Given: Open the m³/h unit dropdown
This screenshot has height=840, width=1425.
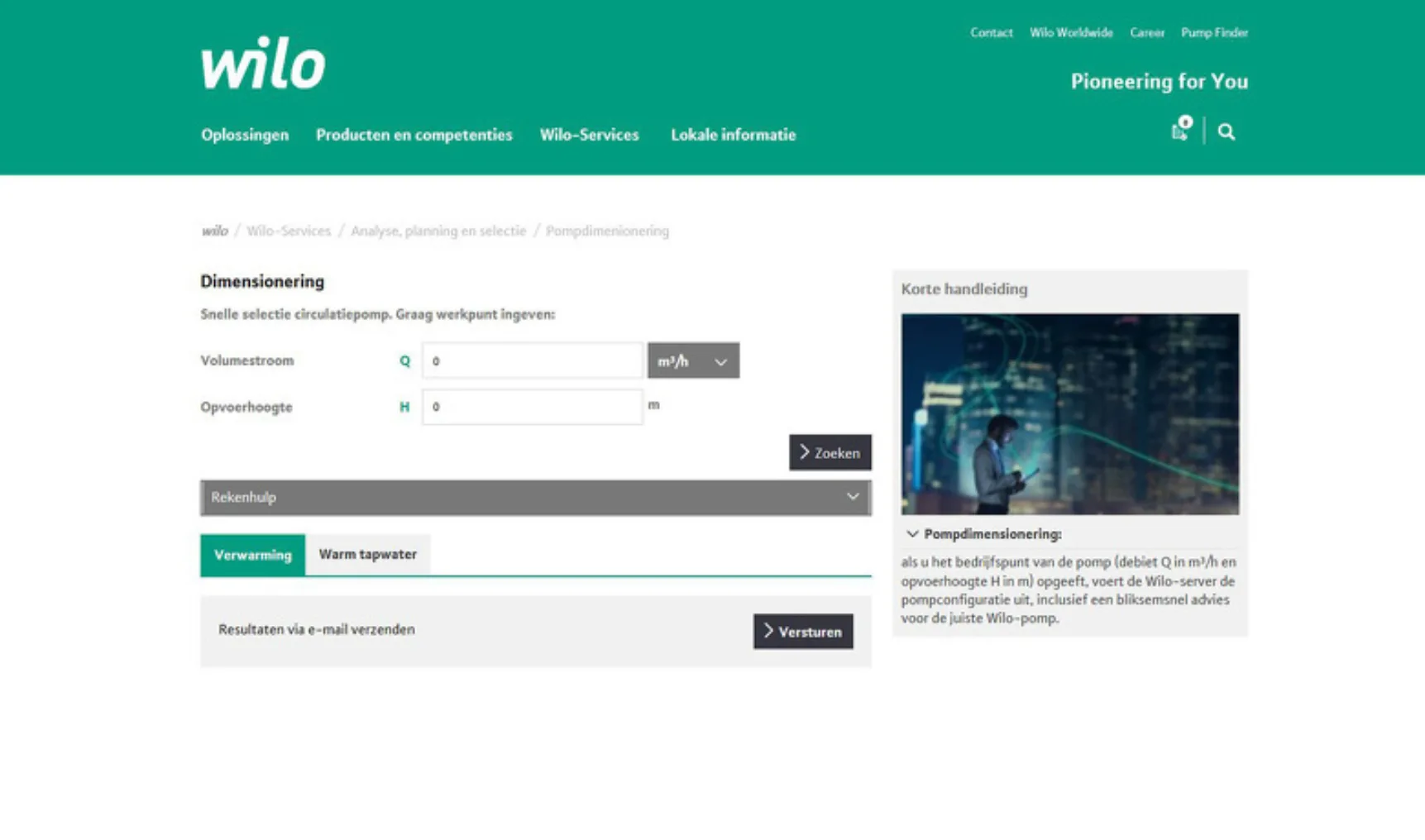Looking at the screenshot, I should tap(693, 360).
